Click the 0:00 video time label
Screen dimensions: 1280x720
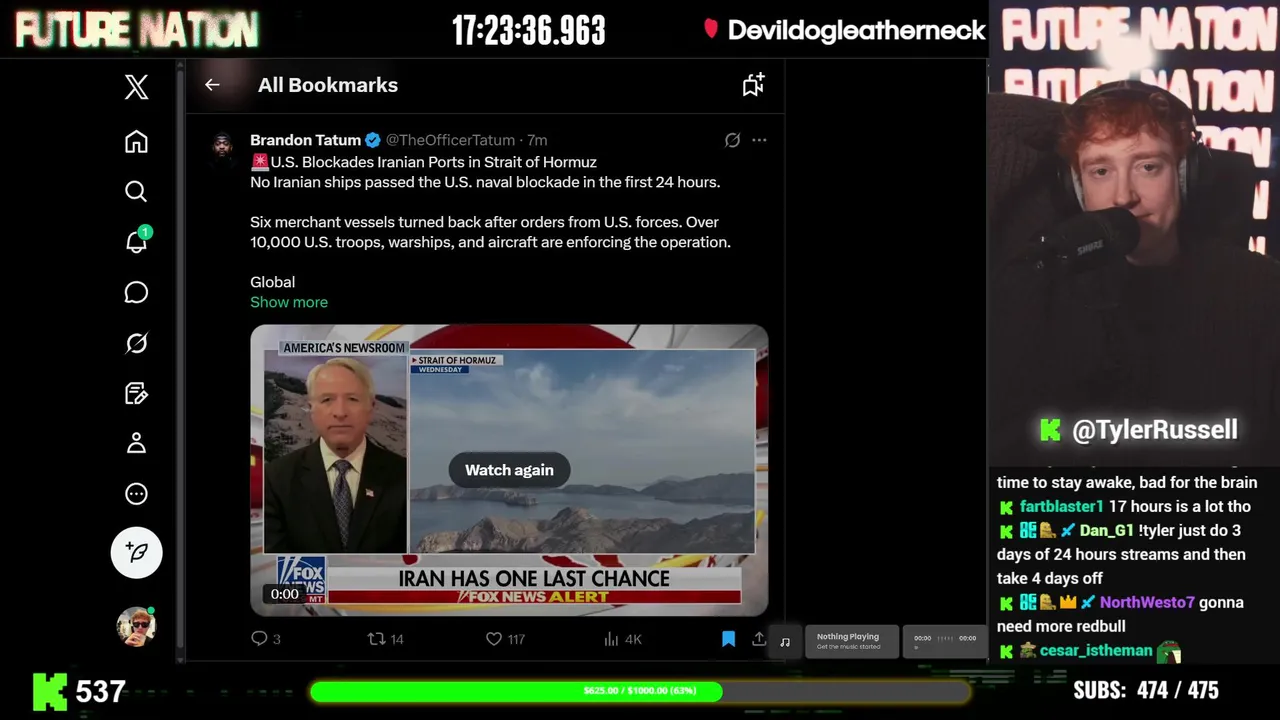285,594
